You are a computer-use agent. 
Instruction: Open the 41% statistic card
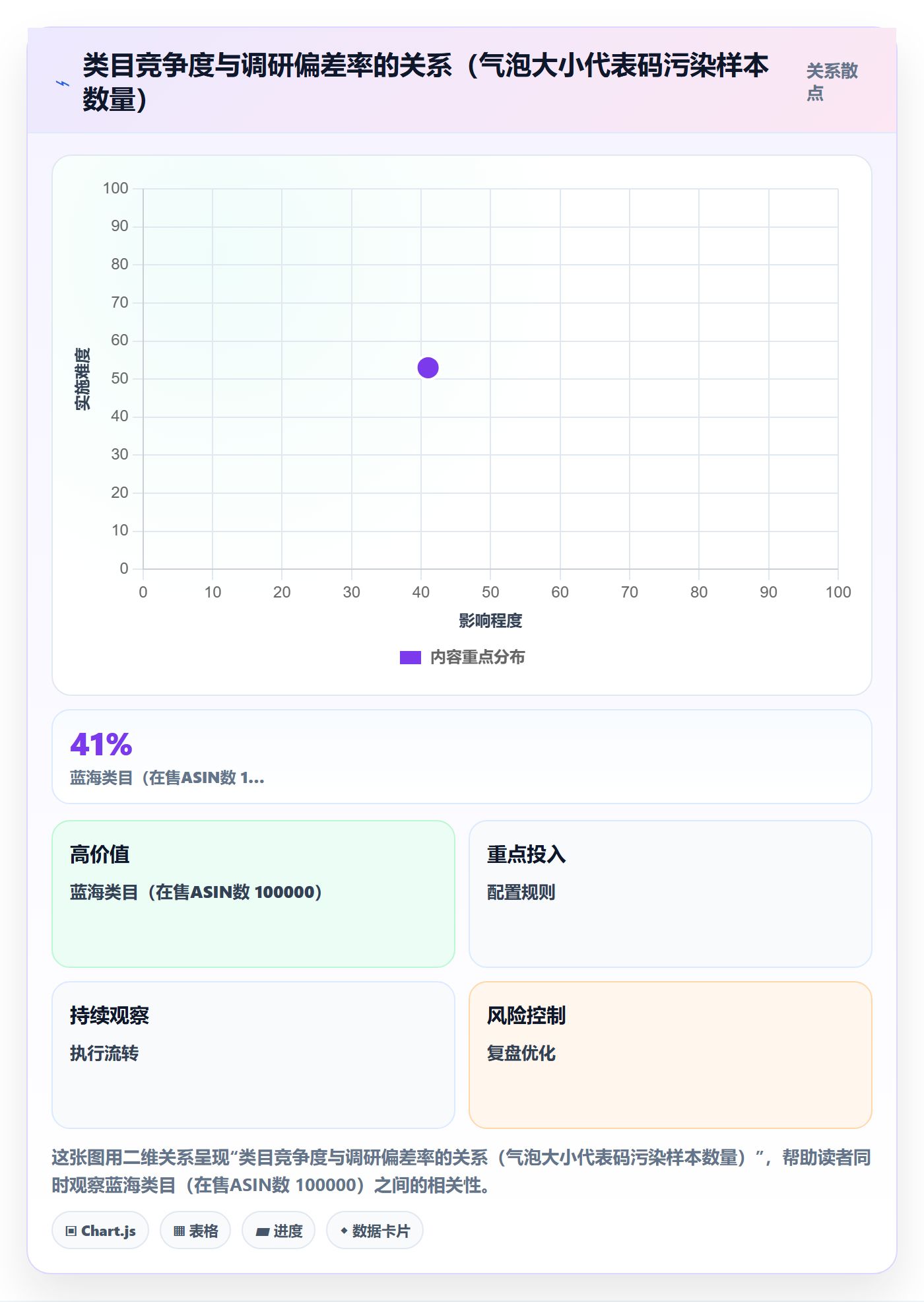461,757
